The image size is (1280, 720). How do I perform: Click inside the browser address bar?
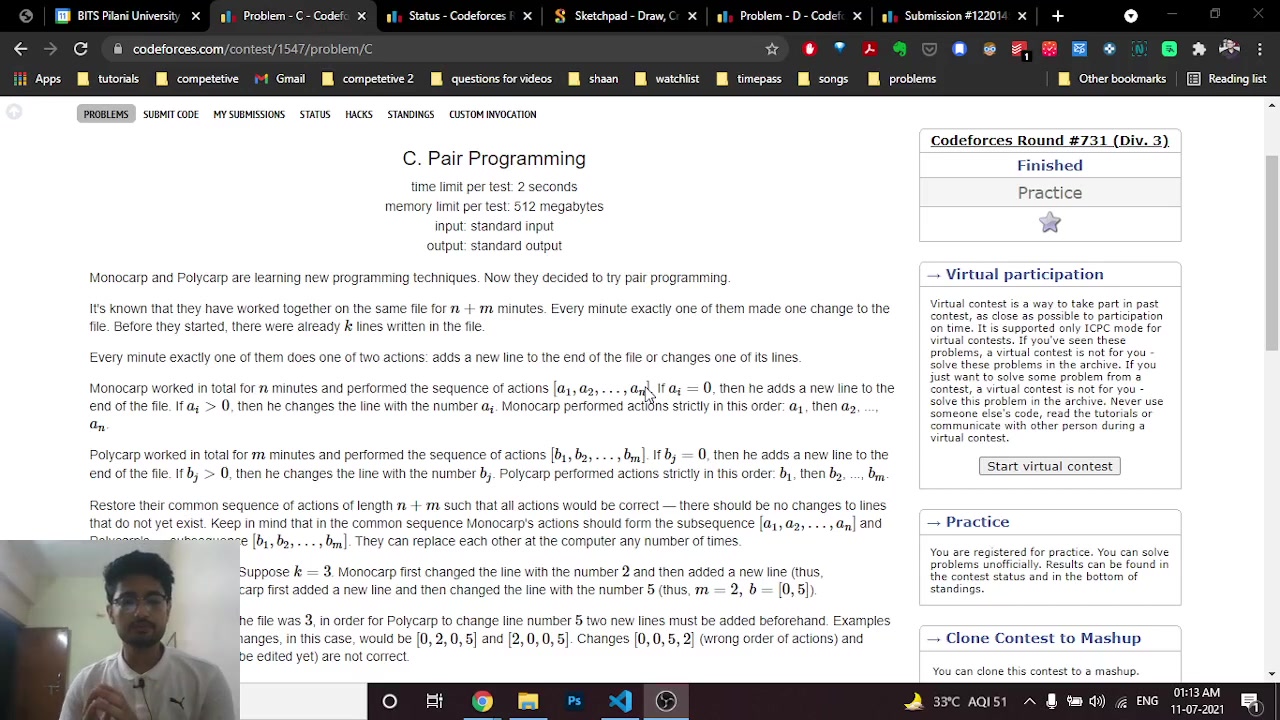click(400, 48)
